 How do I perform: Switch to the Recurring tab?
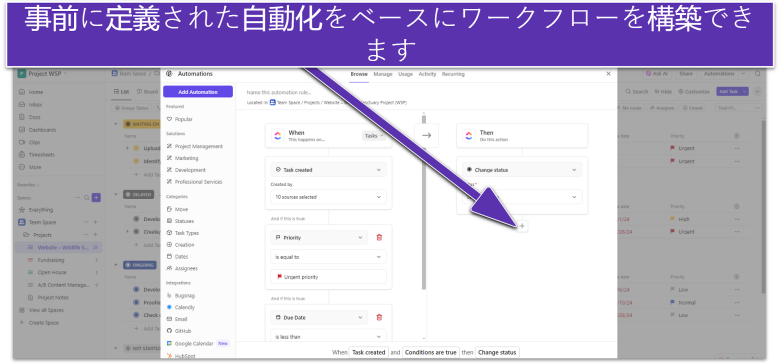pyautogui.click(x=453, y=74)
